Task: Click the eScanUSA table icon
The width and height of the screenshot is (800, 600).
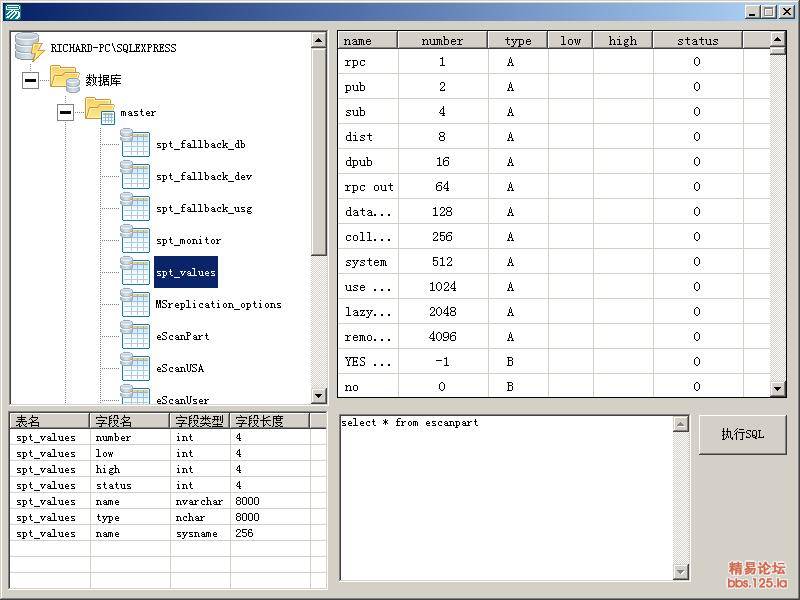Action: pyautogui.click(x=135, y=368)
